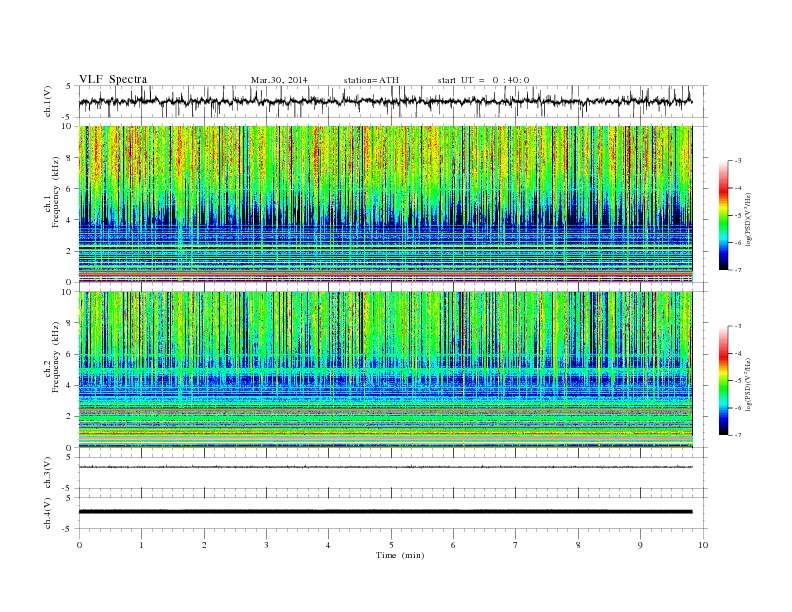Image resolution: width=792 pixels, height=612 pixels.
Task: Click the '-7' label on ch.2 colorbar
Action: point(738,435)
